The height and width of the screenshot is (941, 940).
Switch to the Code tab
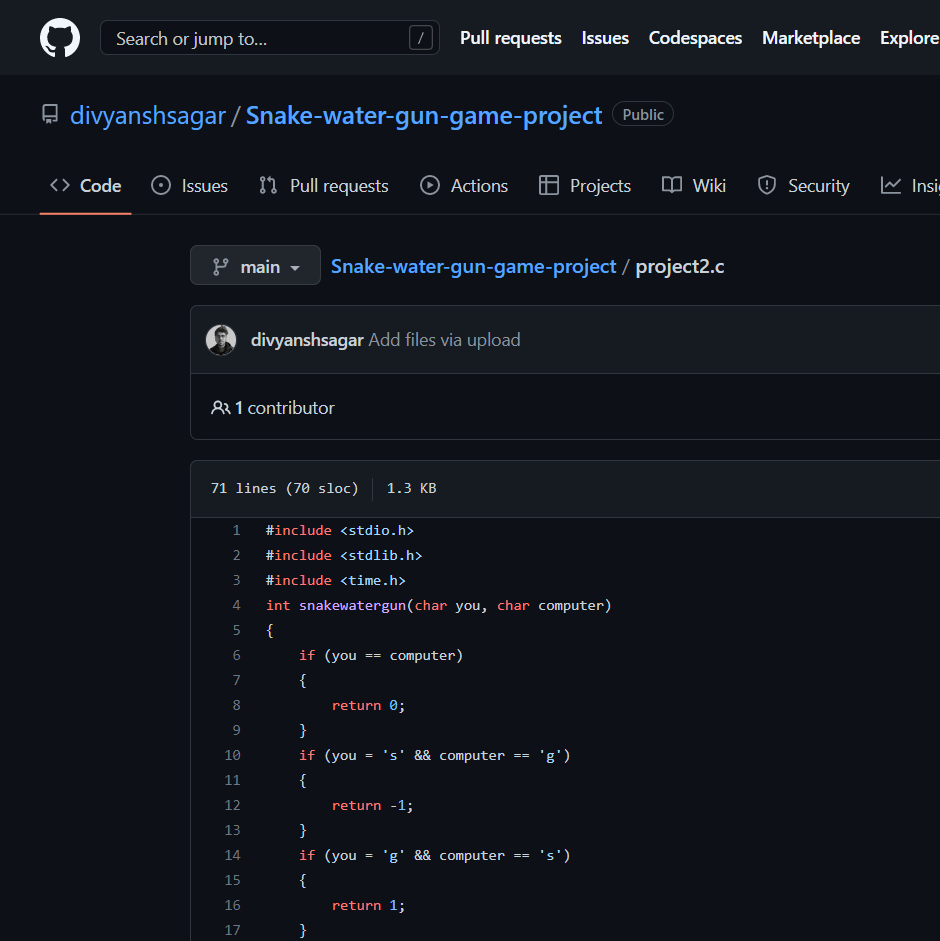[86, 185]
